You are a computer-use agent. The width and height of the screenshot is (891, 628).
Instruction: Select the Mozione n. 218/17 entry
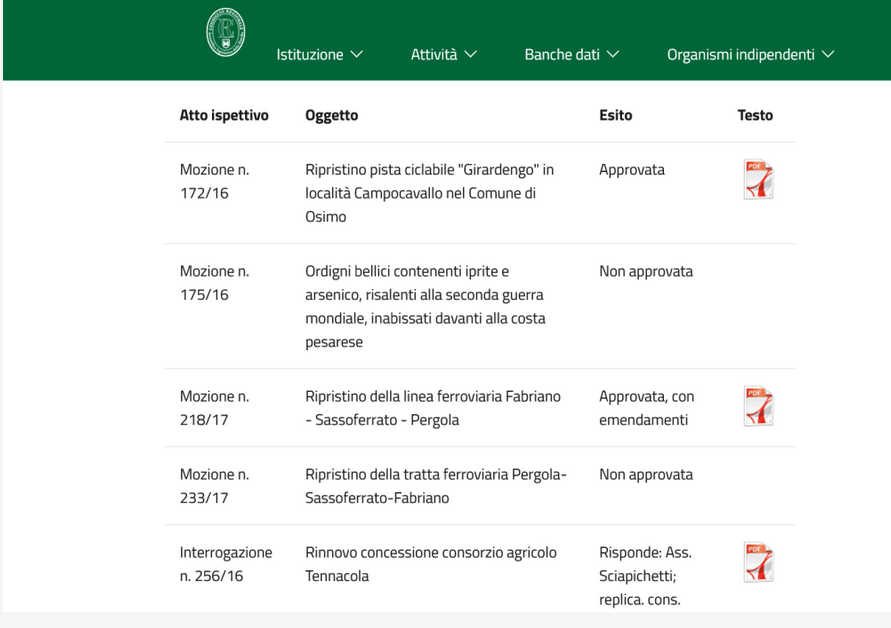pyautogui.click(x=214, y=408)
